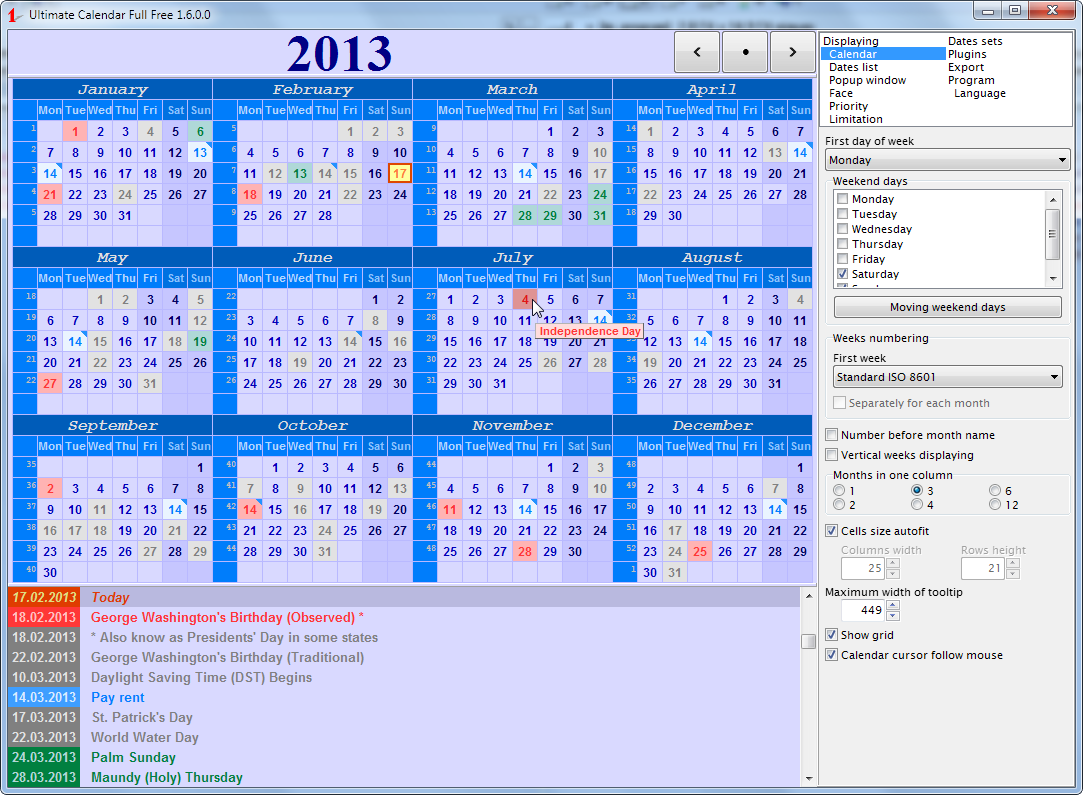Screen dimensions: 1083x795
Task: Select the Pay rent row dated 14.03.2013
Action: click(x=404, y=698)
